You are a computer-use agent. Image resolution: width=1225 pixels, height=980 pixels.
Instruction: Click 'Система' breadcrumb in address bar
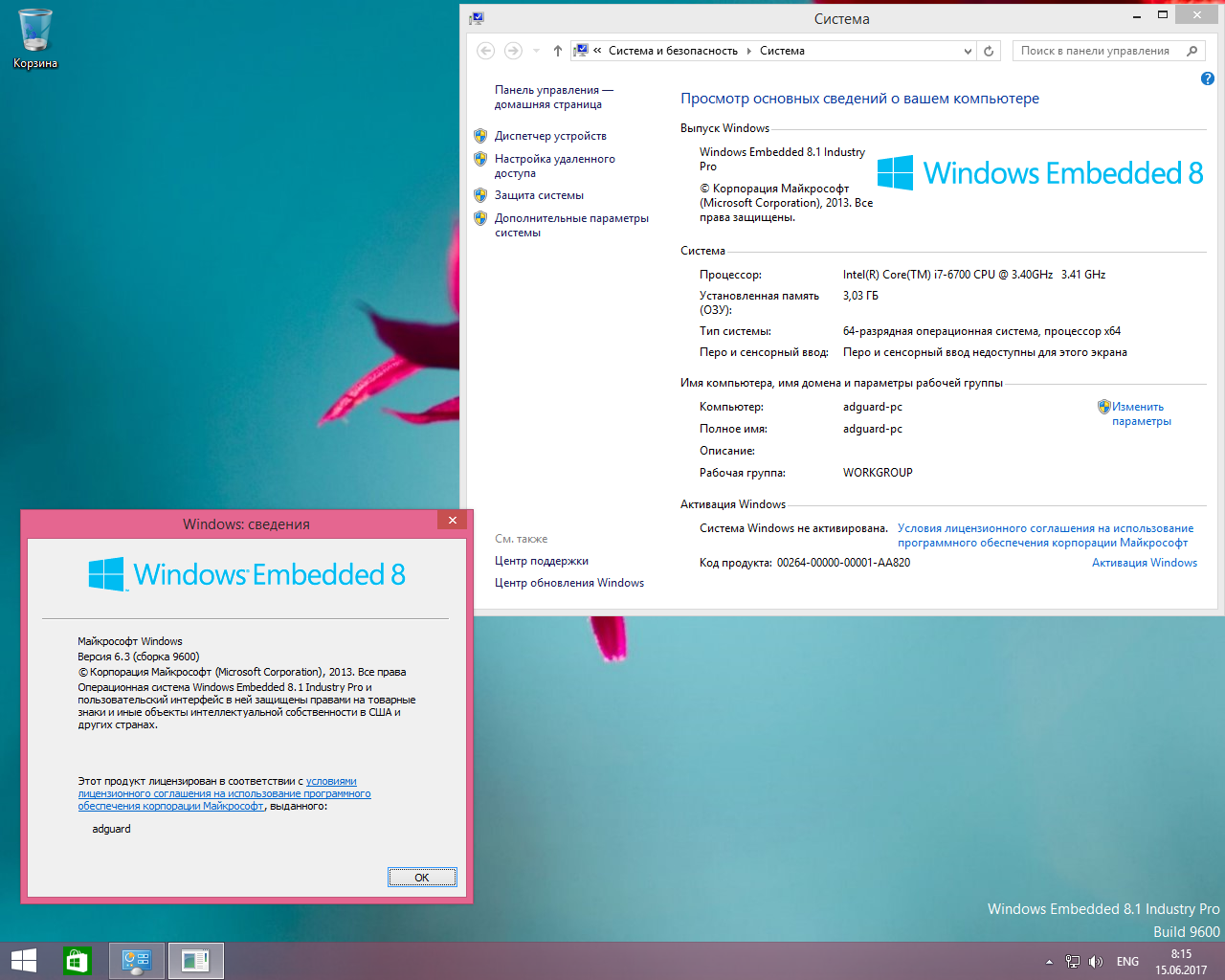(782, 51)
